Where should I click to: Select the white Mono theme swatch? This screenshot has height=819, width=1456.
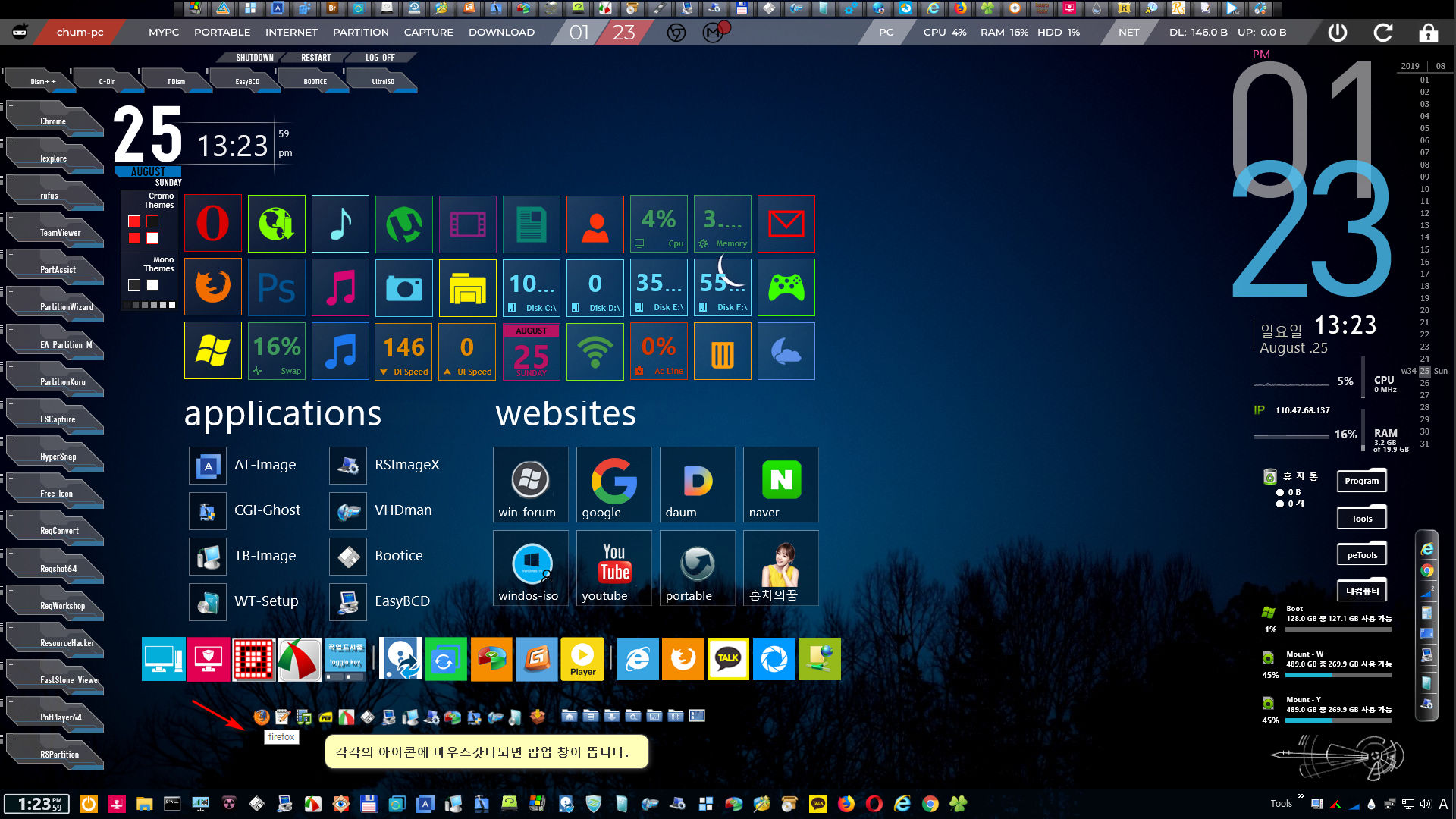coord(152,285)
